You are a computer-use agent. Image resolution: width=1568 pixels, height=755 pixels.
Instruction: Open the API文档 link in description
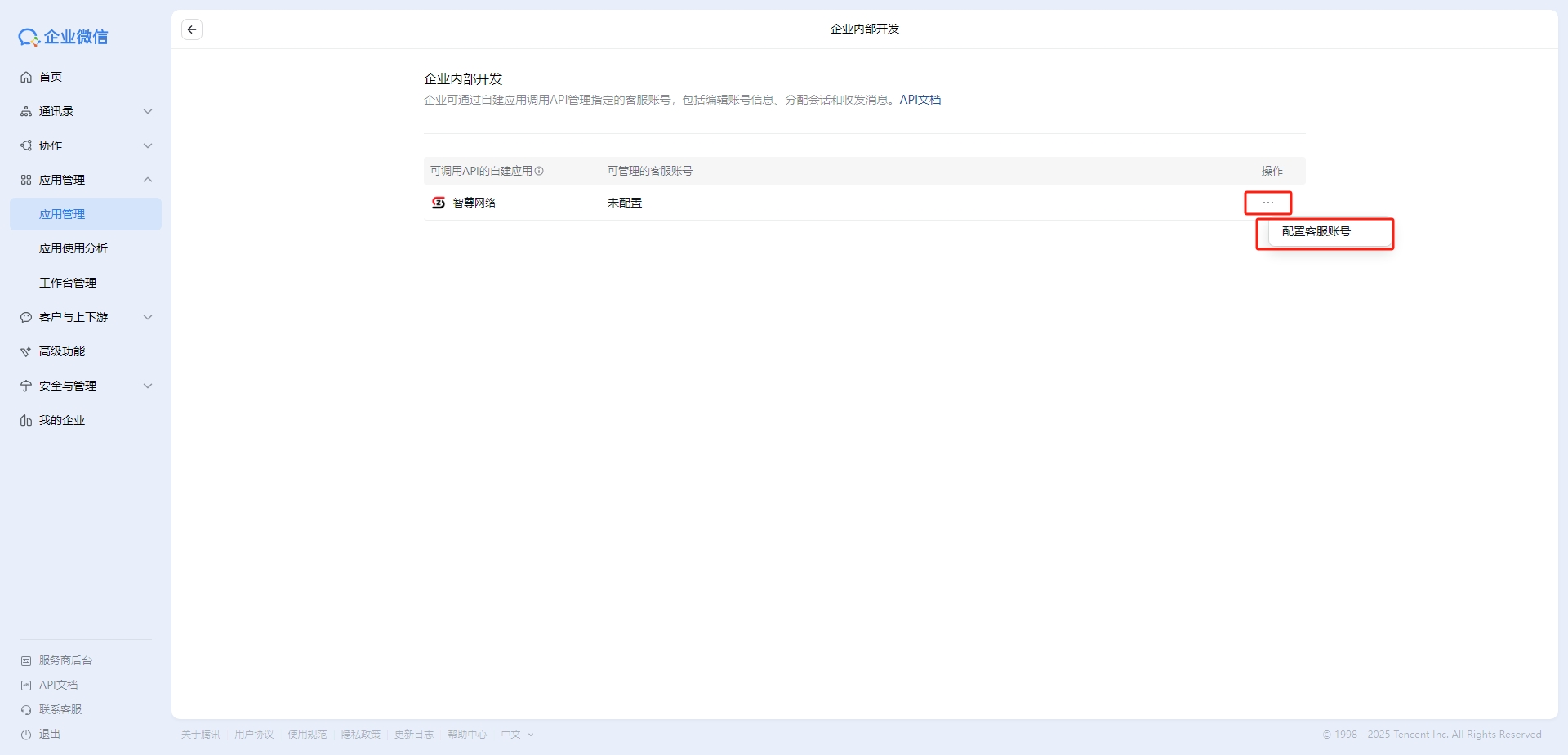coord(920,100)
